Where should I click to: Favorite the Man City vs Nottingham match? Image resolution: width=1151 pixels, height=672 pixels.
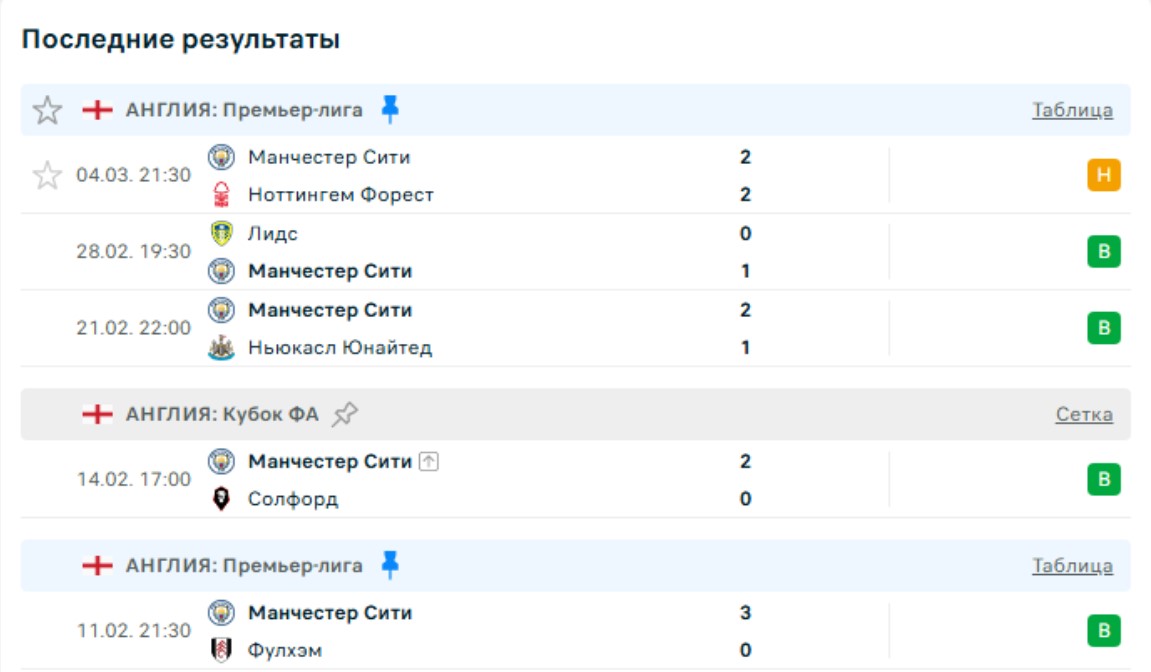(47, 176)
